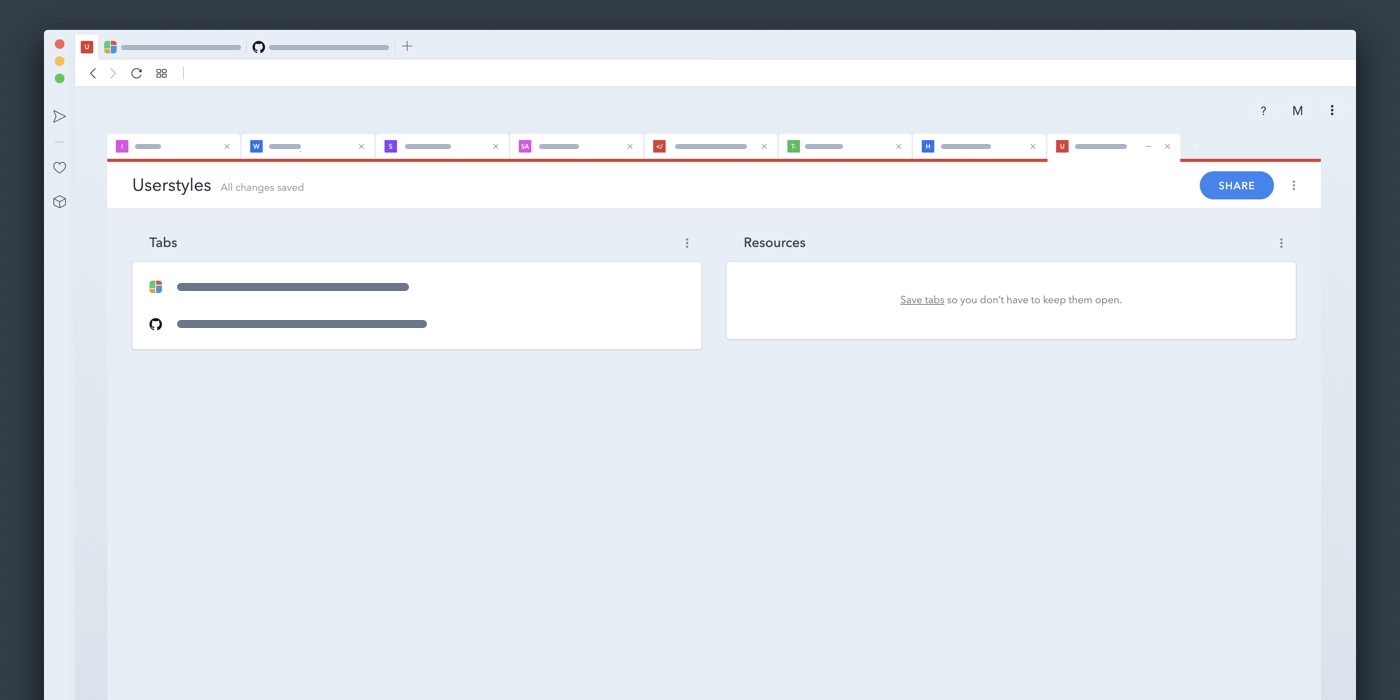This screenshot has height=700, width=1400.
Task: Switch to the red code-brackets tab
Action: (x=711, y=146)
